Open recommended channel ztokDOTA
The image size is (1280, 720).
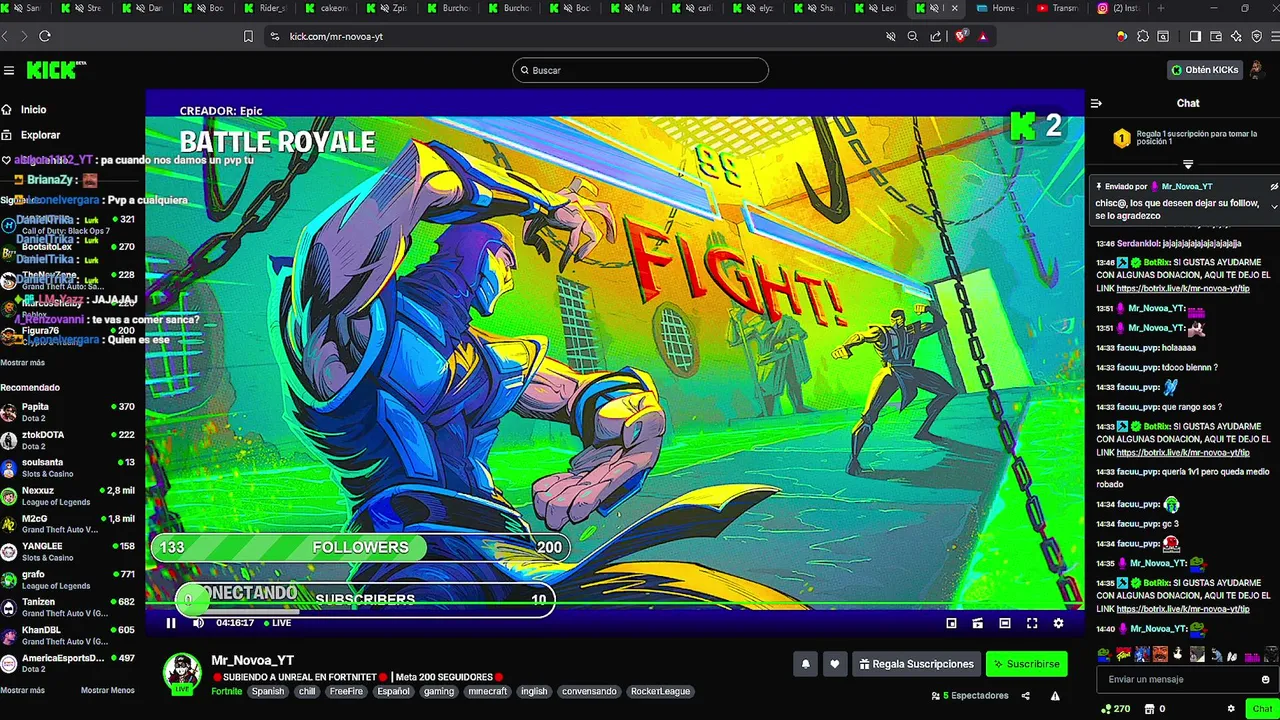[68, 440]
